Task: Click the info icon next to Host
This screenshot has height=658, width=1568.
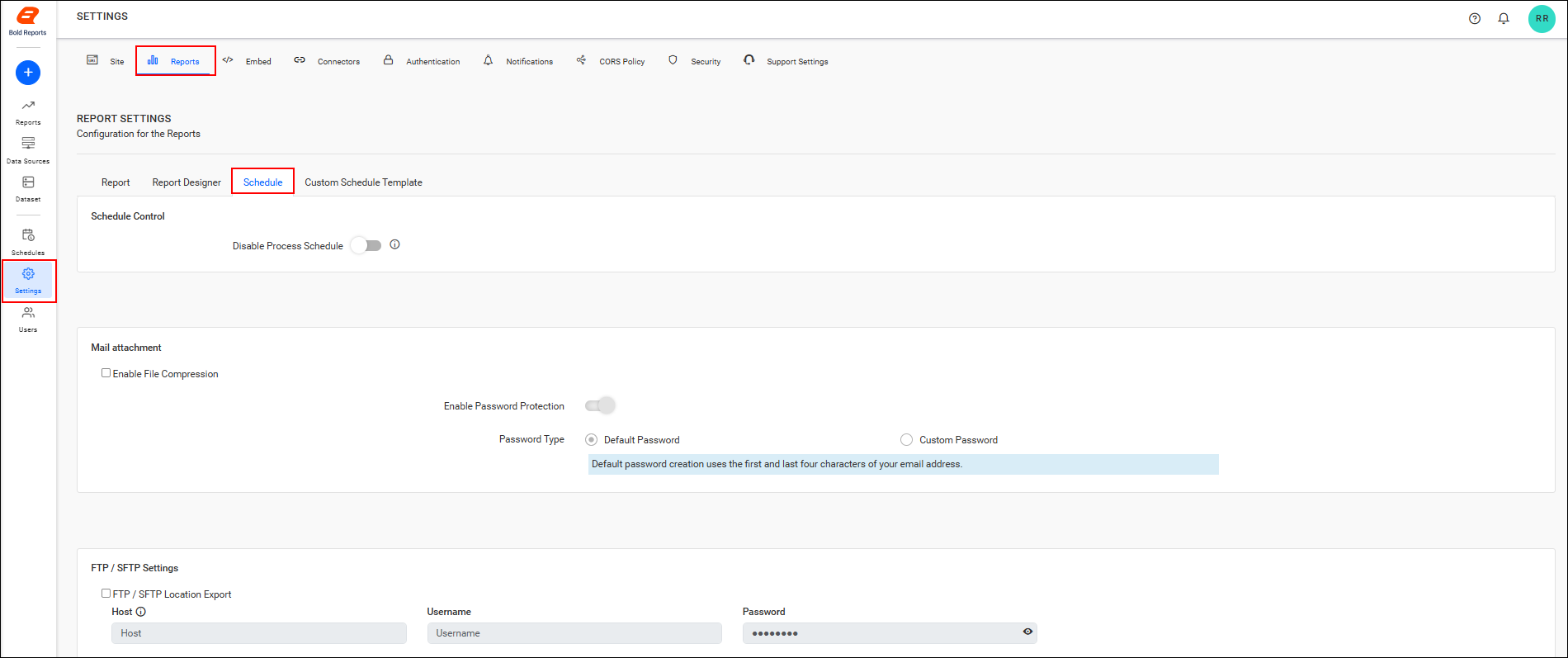Action: [140, 612]
